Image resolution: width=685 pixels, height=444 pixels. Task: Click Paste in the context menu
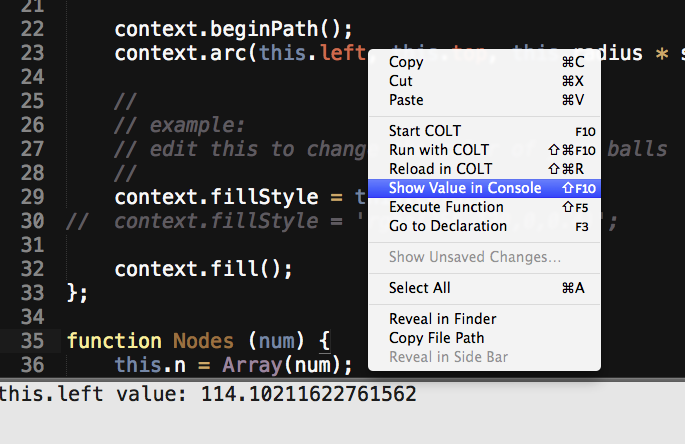pyautogui.click(x=406, y=100)
